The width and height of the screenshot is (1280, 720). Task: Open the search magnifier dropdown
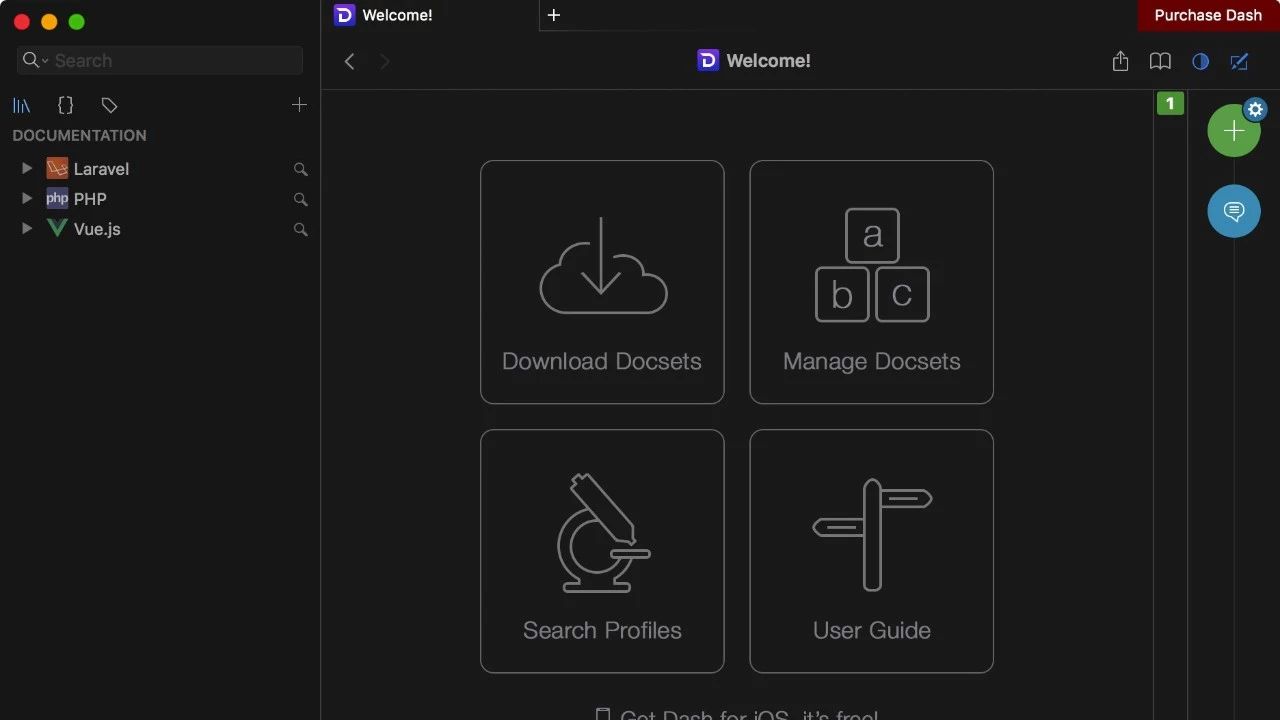(x=35, y=61)
